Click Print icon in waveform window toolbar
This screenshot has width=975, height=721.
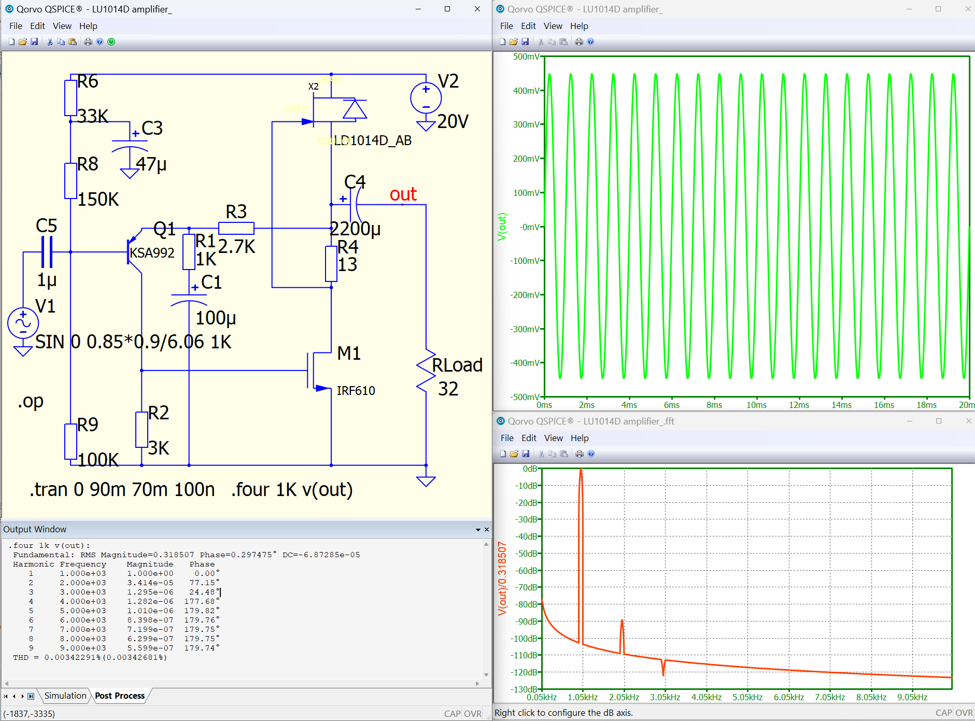pos(580,42)
